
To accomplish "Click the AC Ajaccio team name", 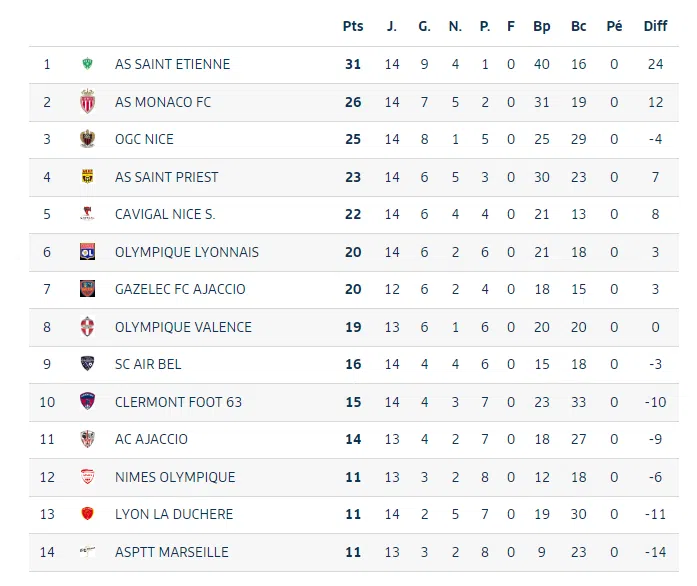I will [151, 439].
